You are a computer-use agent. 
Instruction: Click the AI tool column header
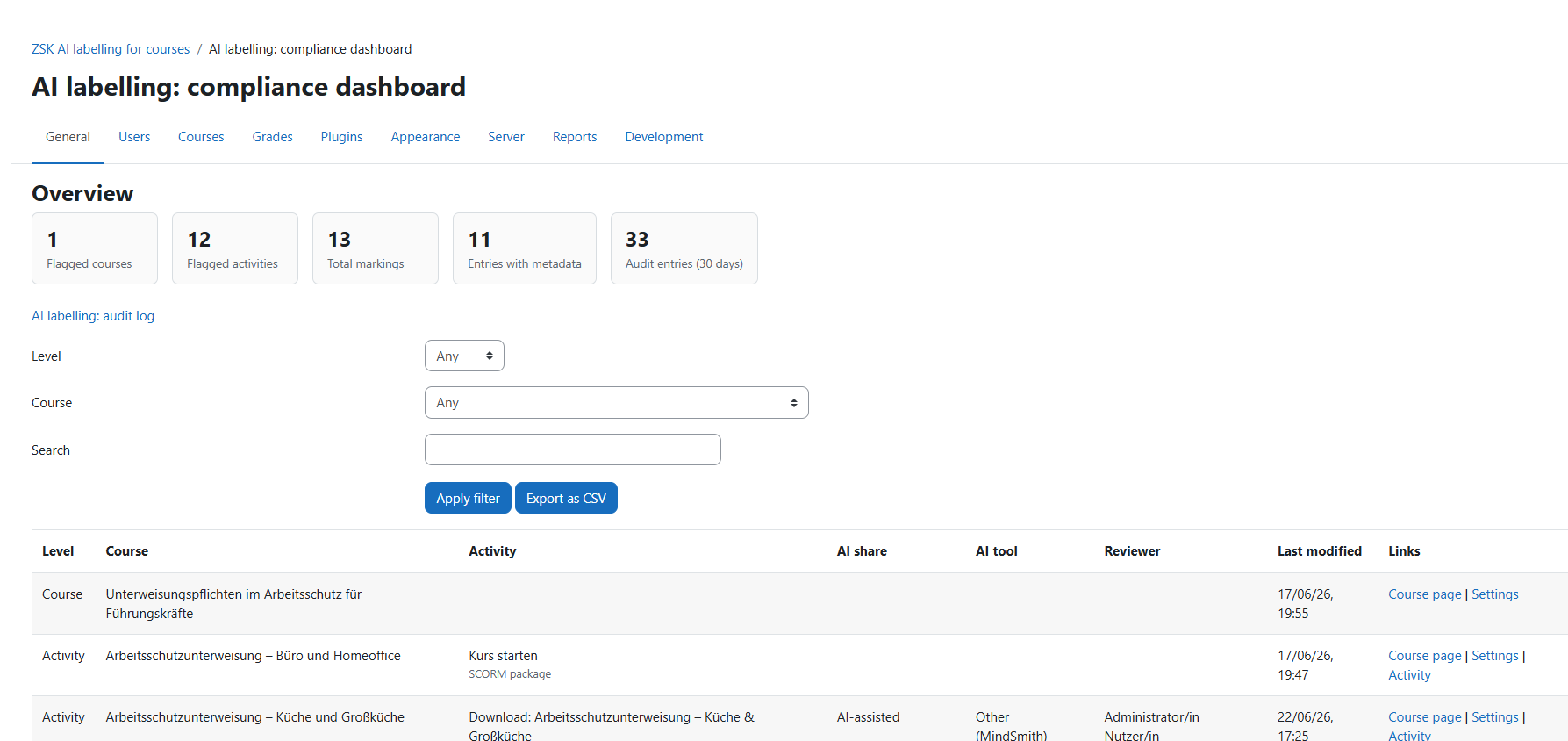tap(997, 551)
